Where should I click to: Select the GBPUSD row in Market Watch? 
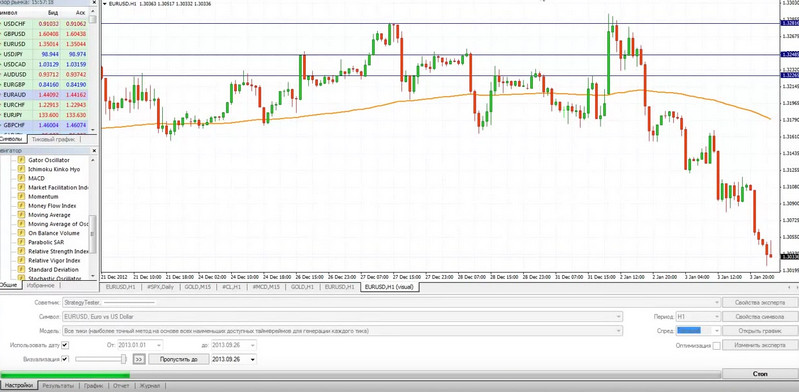44,34
